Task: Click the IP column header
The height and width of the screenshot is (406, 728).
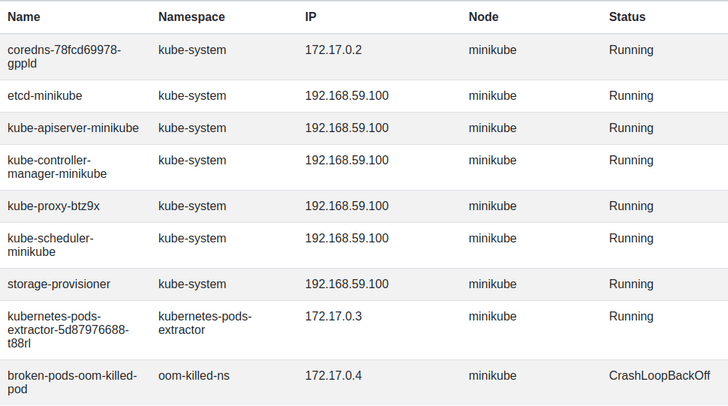Action: point(311,17)
